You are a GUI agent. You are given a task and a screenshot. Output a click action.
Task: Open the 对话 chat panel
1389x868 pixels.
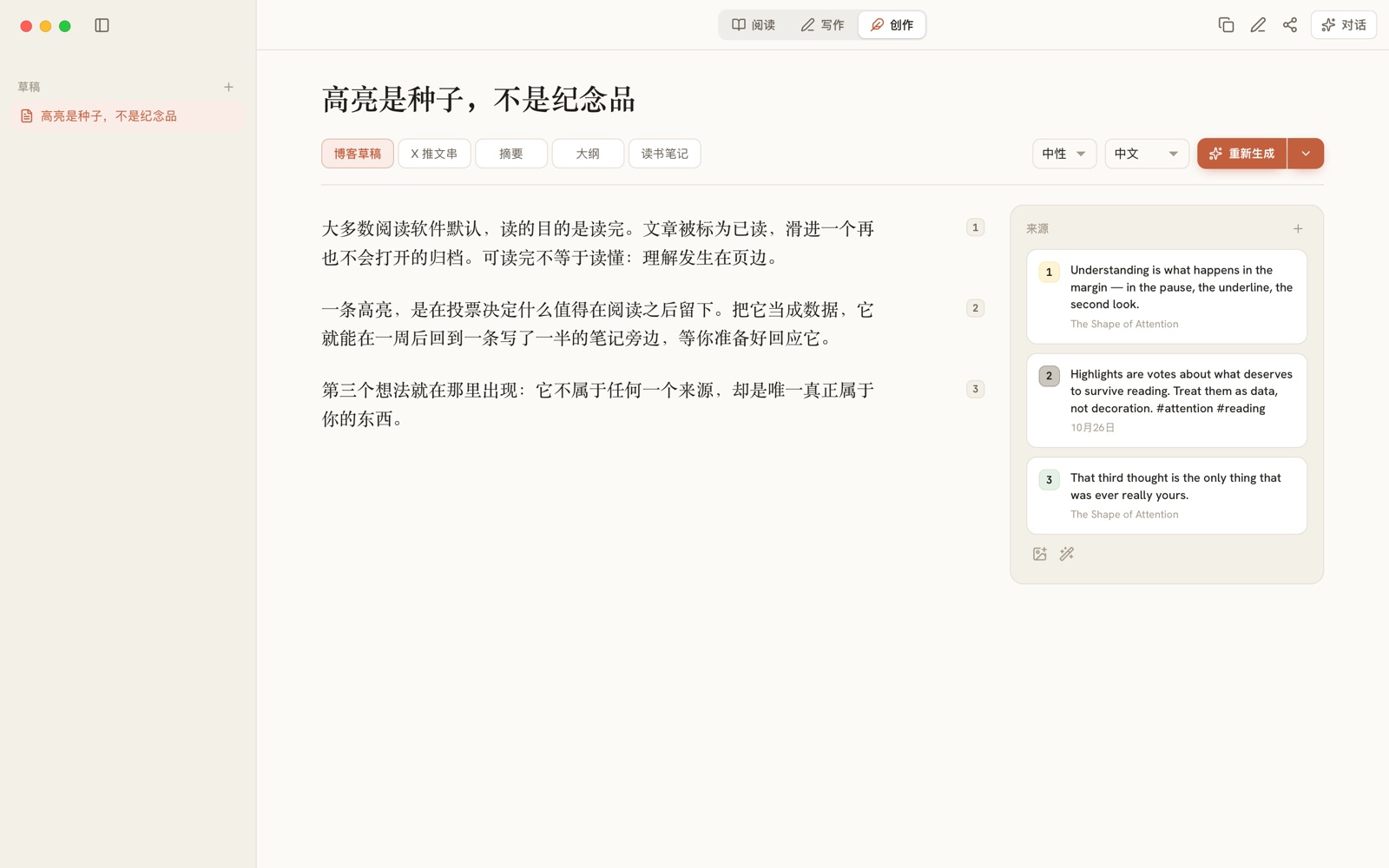(1343, 25)
